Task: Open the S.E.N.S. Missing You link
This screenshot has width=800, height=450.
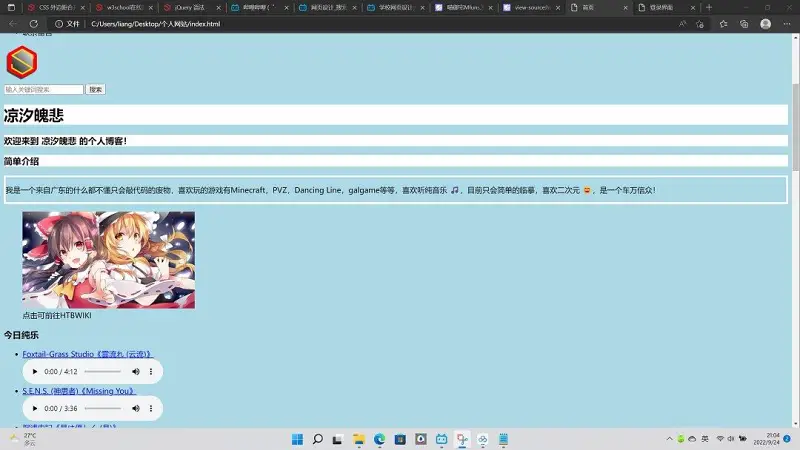Action: pos(79,391)
